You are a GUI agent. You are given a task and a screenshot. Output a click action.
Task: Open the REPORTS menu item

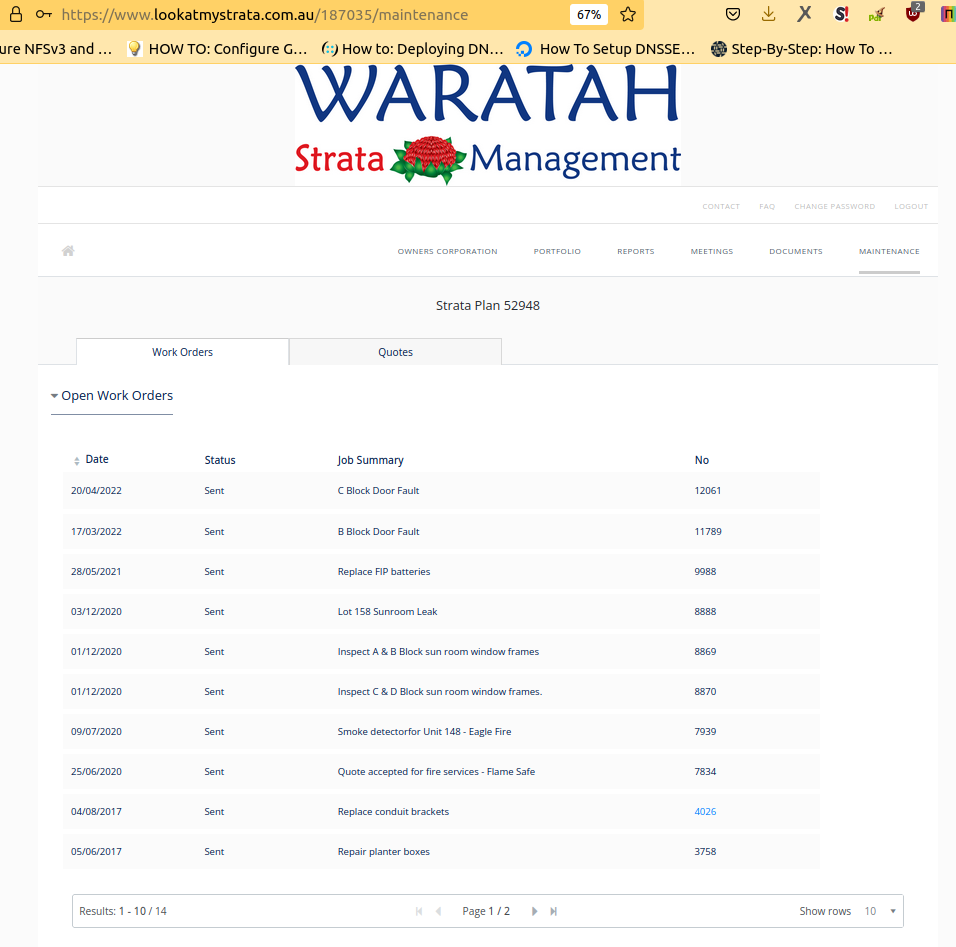(x=635, y=251)
